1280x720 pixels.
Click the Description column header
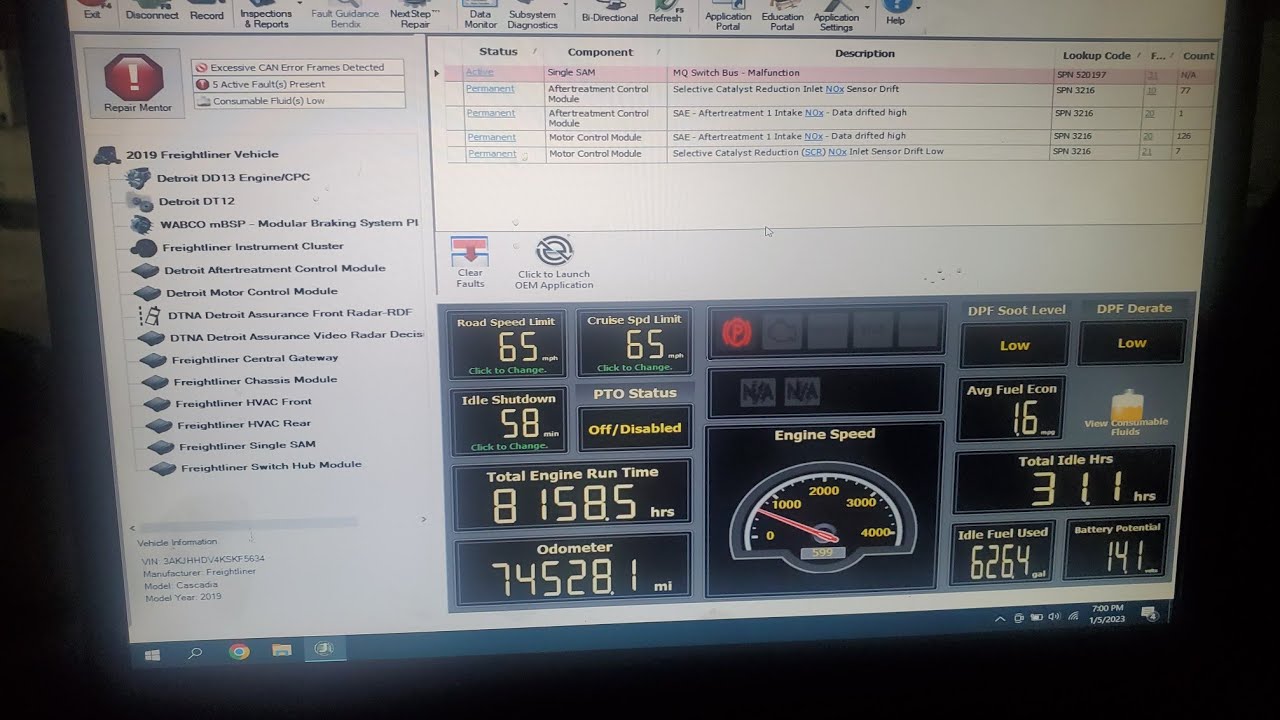coord(864,54)
